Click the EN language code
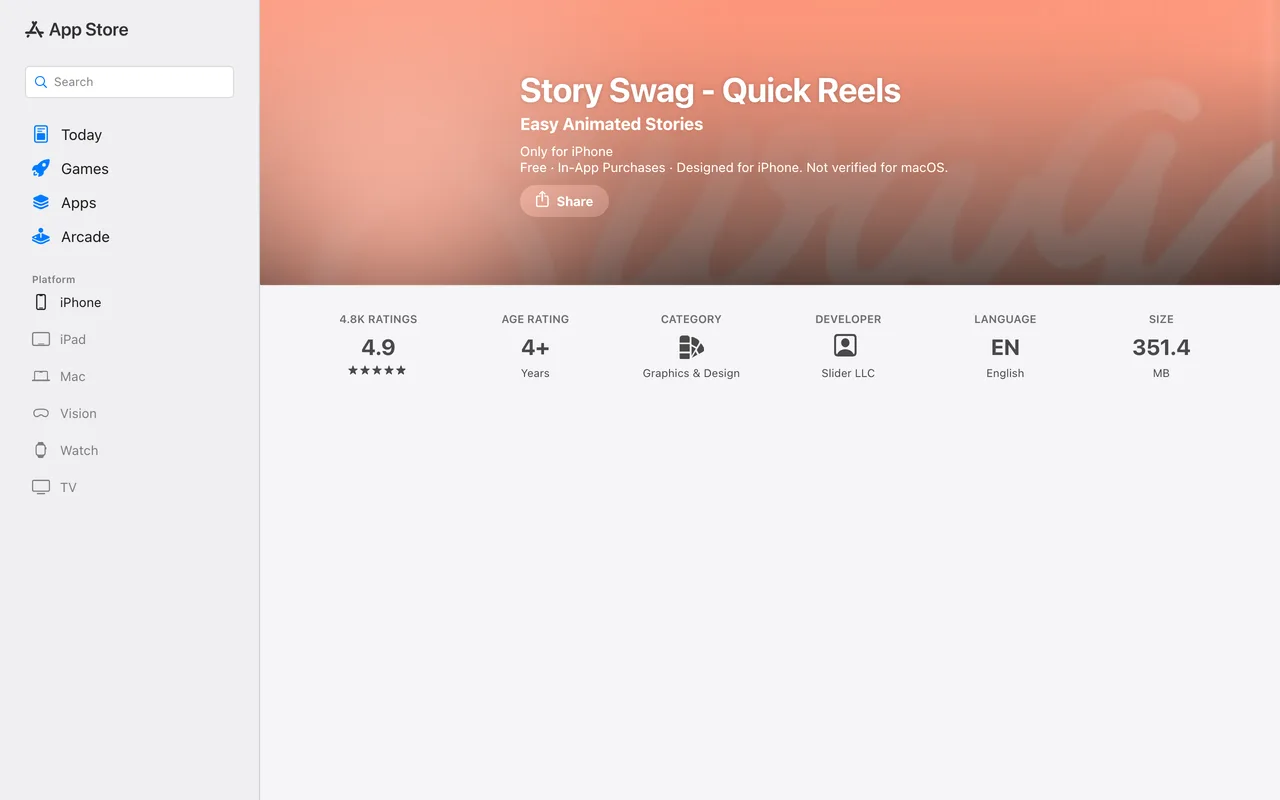Image resolution: width=1280 pixels, height=800 pixels. coord(1005,347)
